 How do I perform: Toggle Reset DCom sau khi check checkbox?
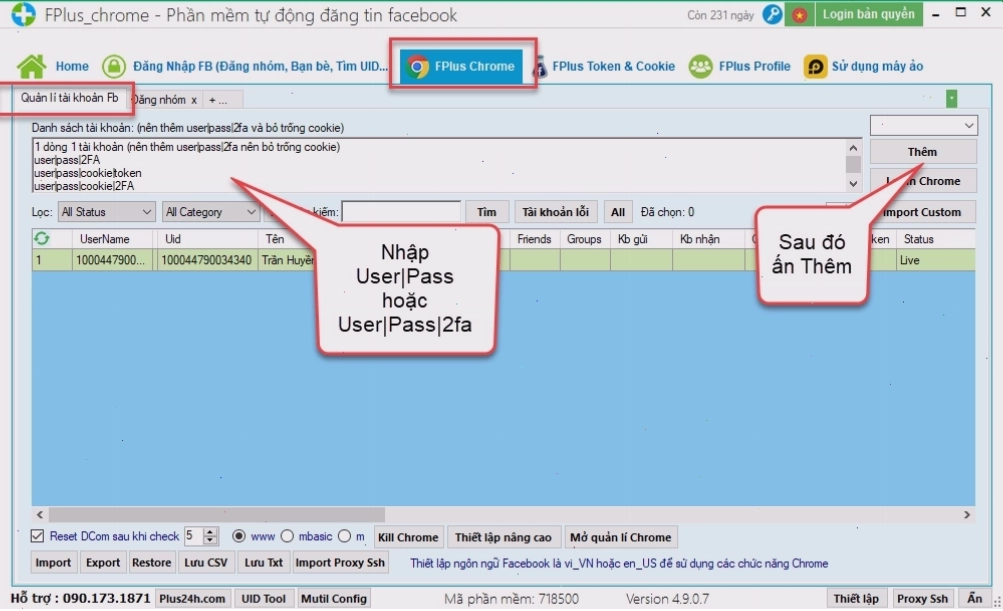click(x=37, y=536)
